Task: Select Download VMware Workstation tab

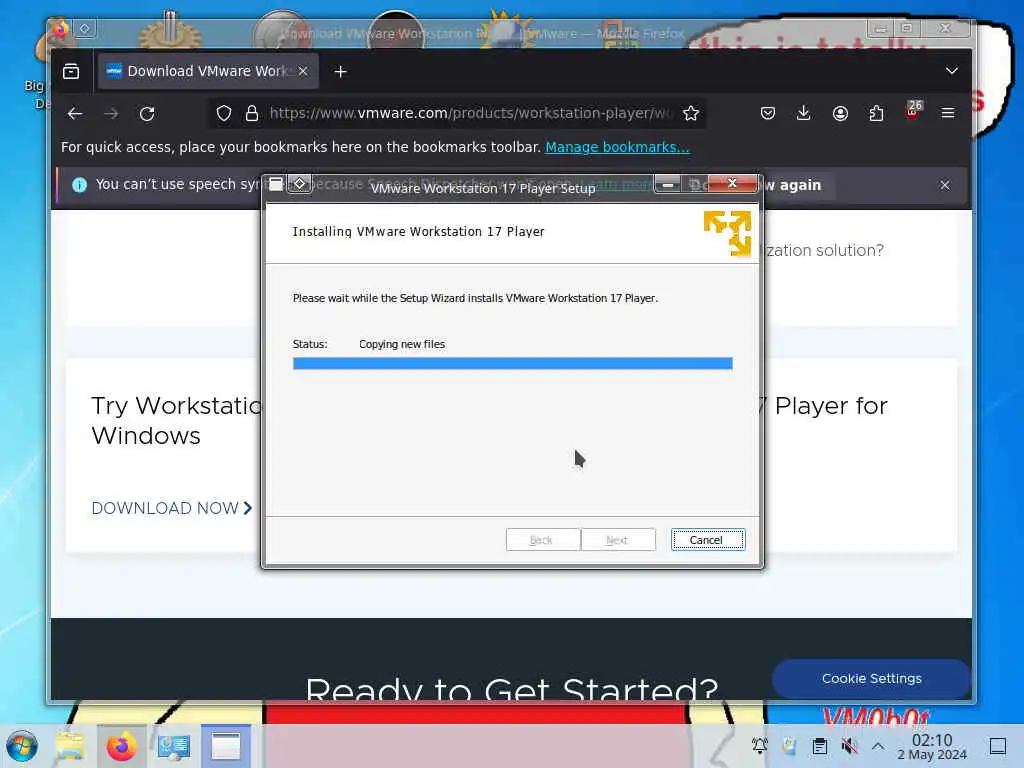Action: point(208,71)
